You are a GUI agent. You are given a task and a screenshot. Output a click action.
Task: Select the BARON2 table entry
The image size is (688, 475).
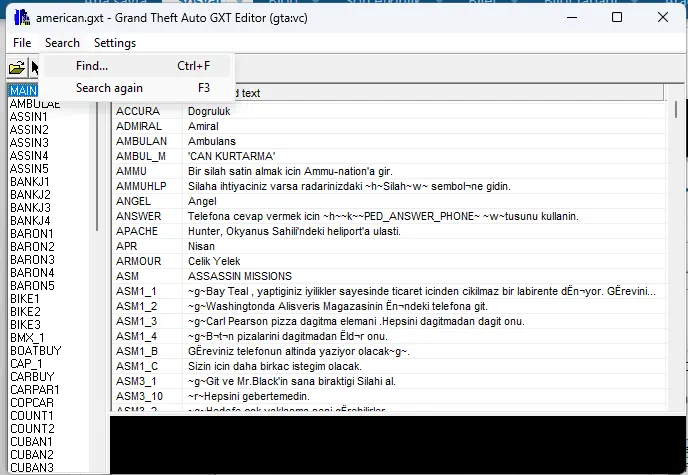(x=32, y=247)
